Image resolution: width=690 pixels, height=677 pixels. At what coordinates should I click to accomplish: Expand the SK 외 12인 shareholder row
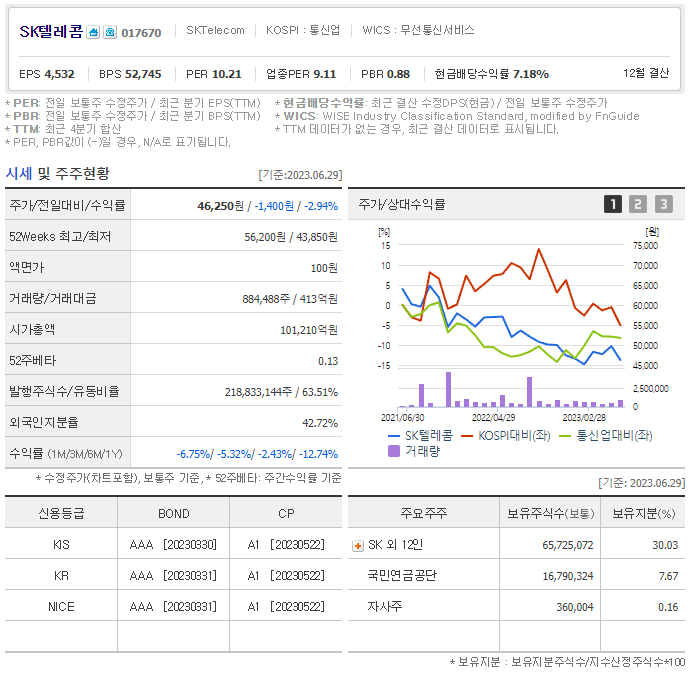pos(358,546)
